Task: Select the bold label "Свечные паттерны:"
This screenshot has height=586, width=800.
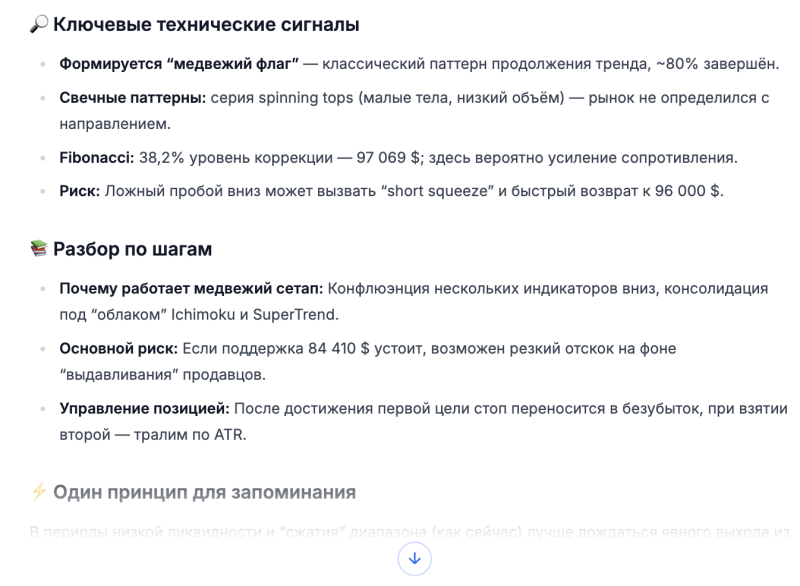Action: 125,97
